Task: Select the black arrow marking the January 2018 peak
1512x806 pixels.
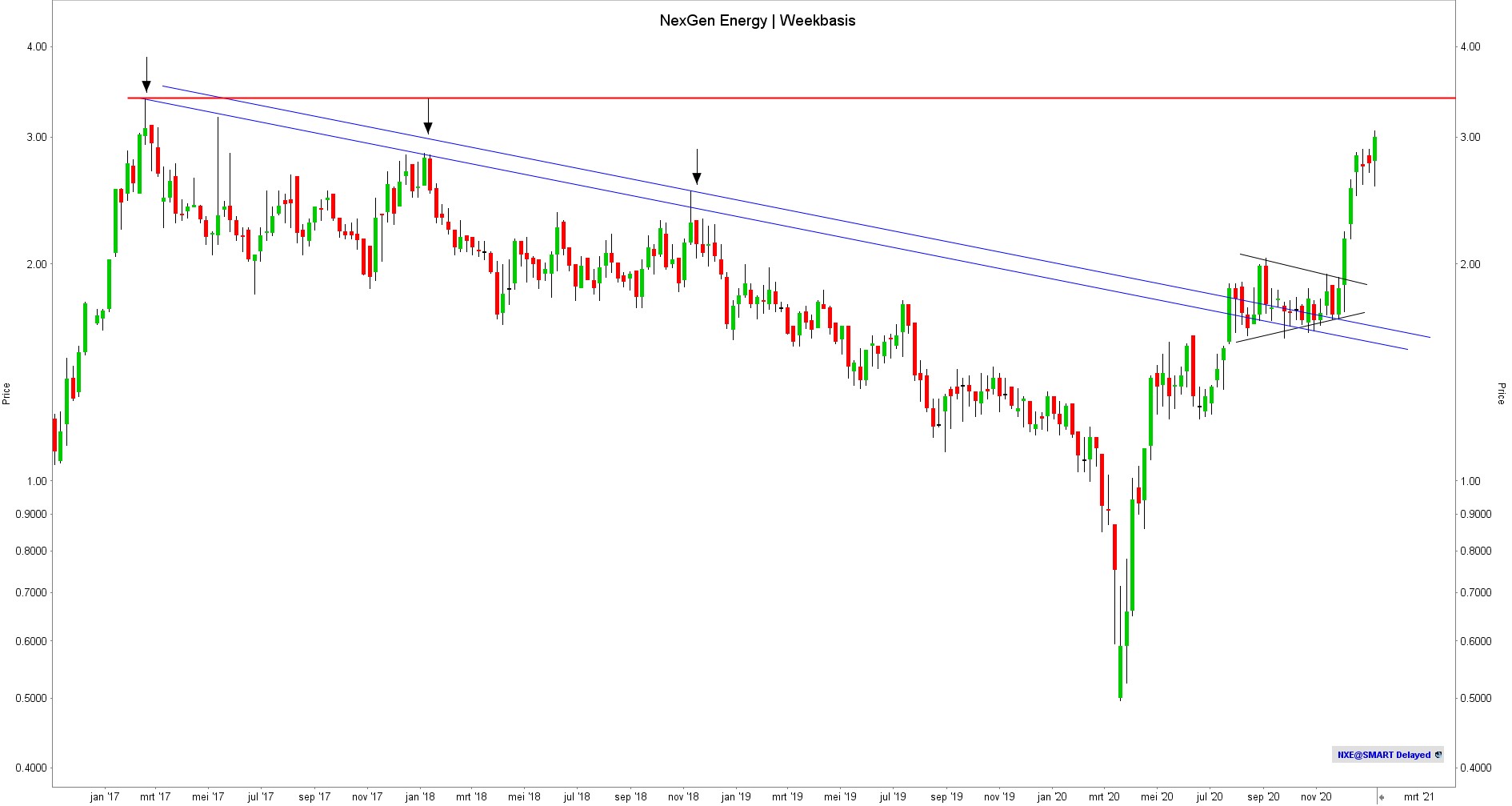Action: [x=428, y=126]
